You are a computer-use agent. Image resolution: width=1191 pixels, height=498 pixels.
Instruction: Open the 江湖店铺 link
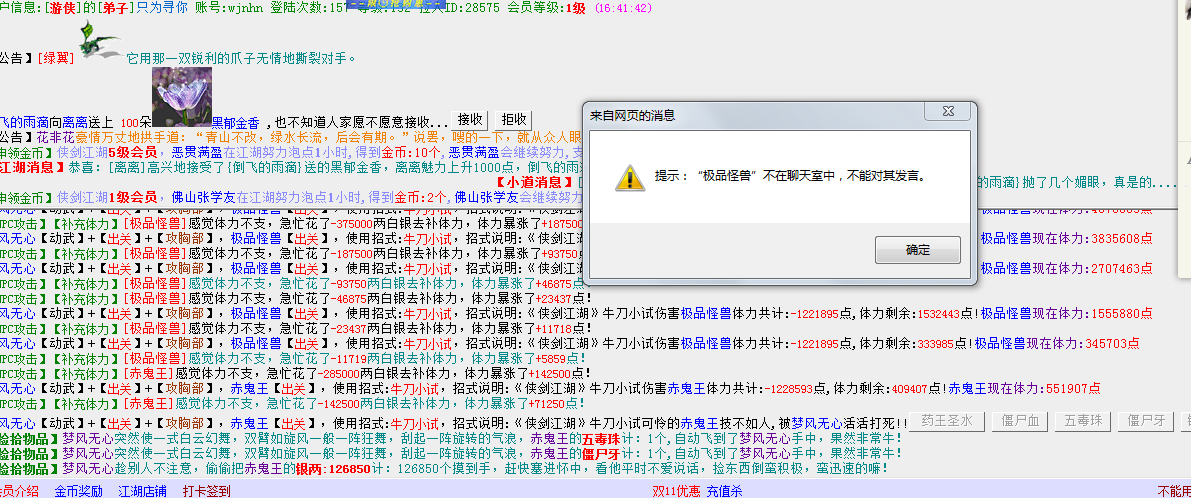142,491
